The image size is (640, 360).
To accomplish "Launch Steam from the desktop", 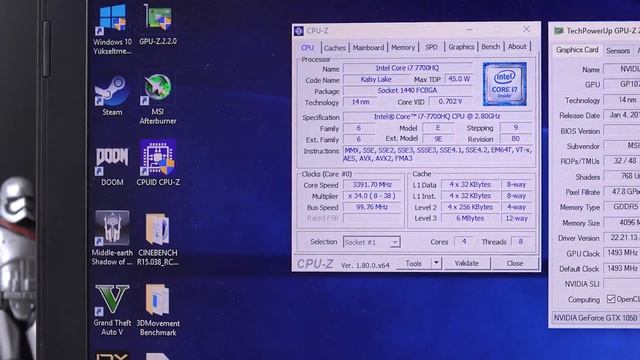I will [x=112, y=96].
